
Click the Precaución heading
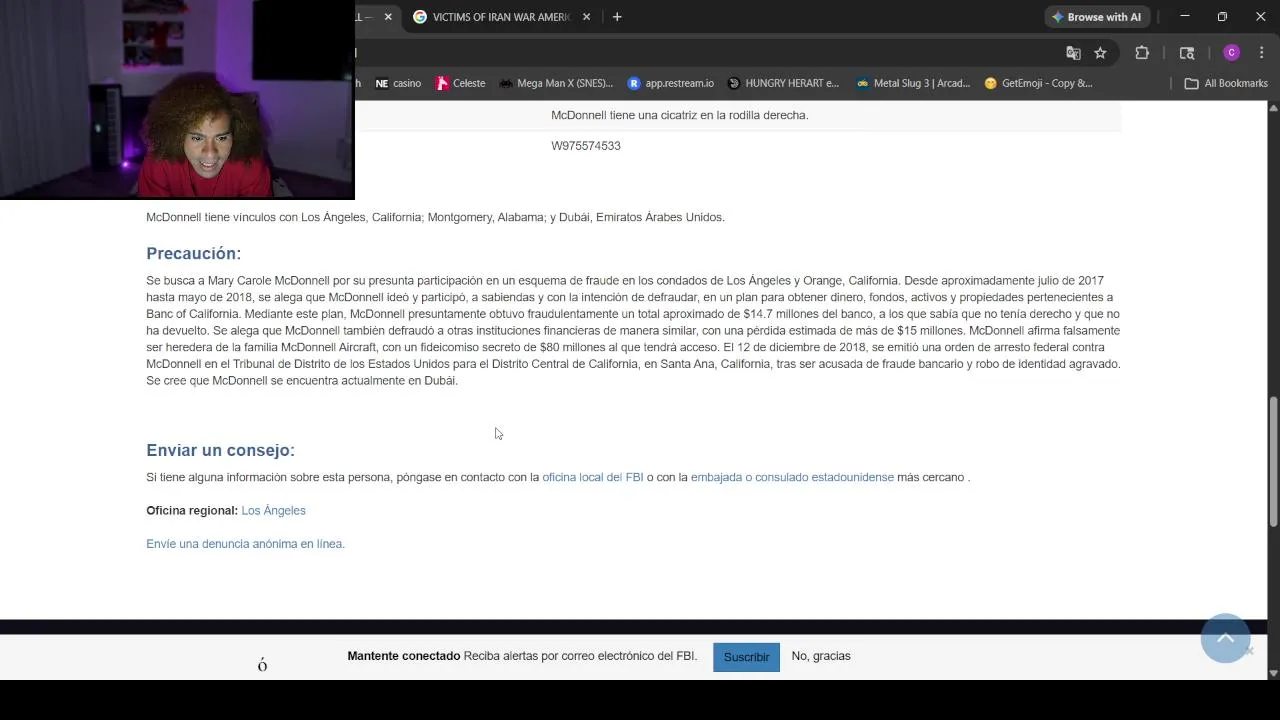coord(193,253)
